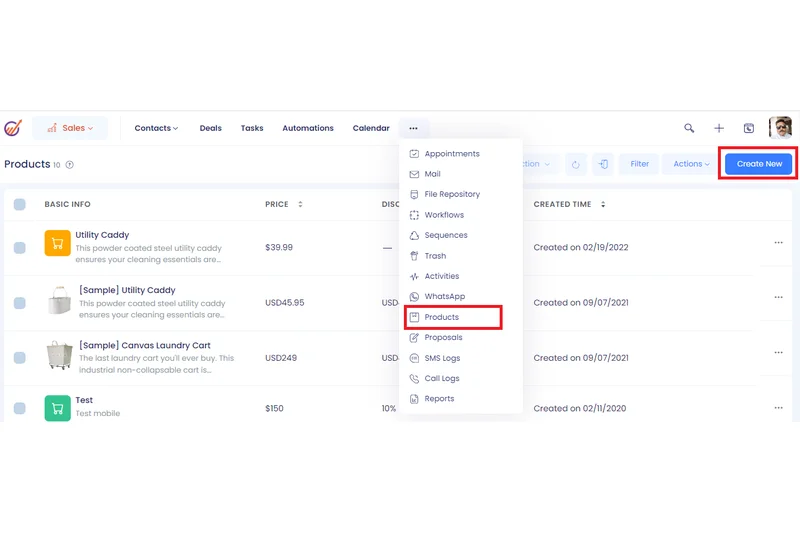Click the import icon beside Filter
Image resolution: width=800 pixels, height=533 pixels.
coord(603,164)
